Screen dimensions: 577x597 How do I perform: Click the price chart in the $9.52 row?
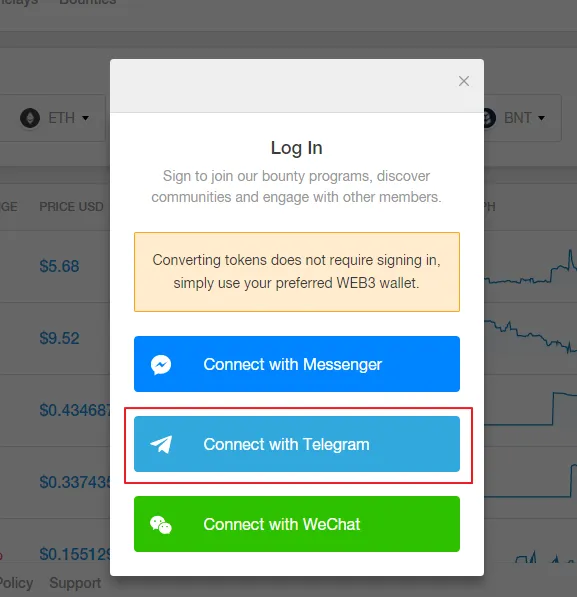pos(531,337)
